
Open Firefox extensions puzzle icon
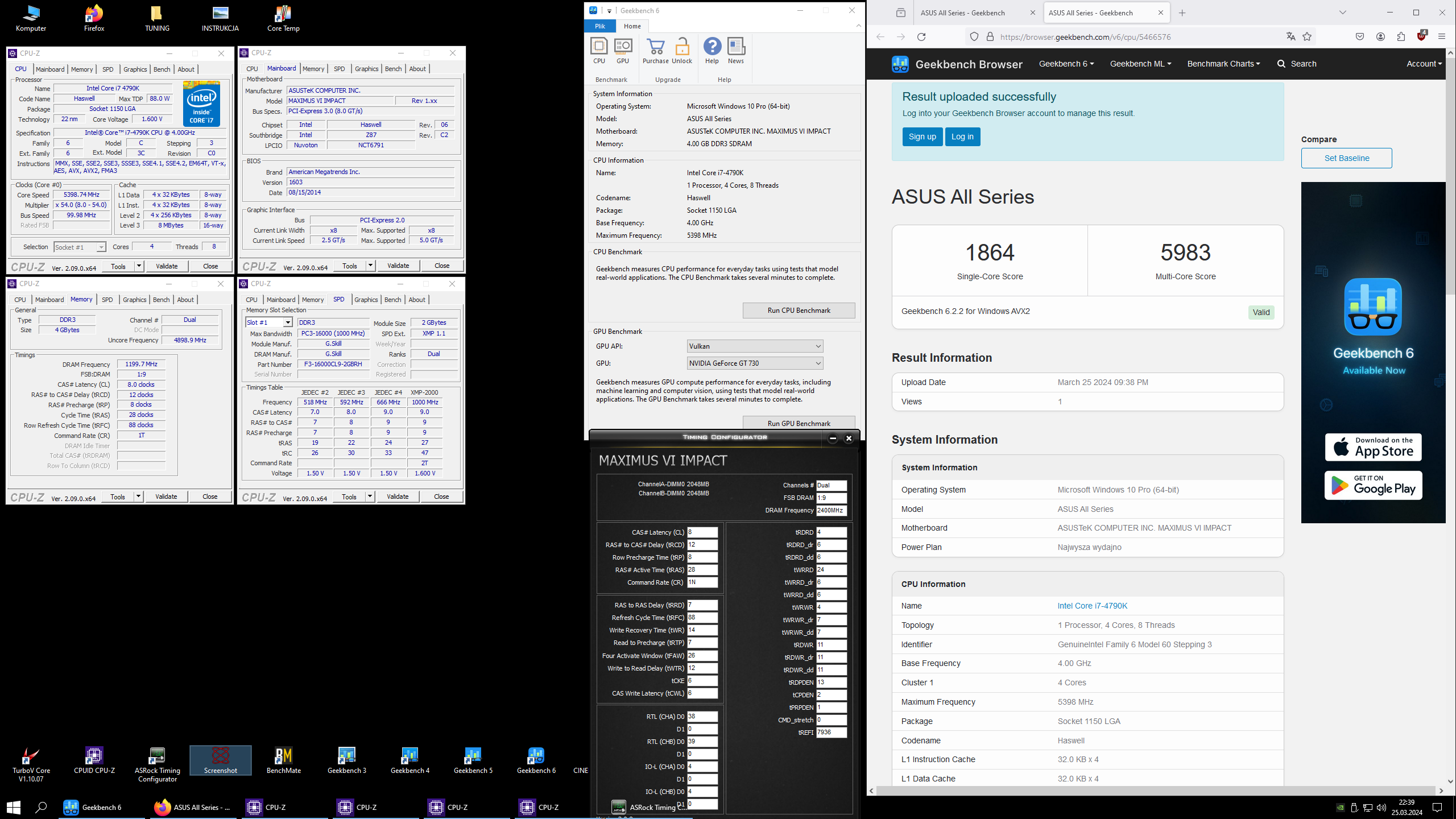1401,37
